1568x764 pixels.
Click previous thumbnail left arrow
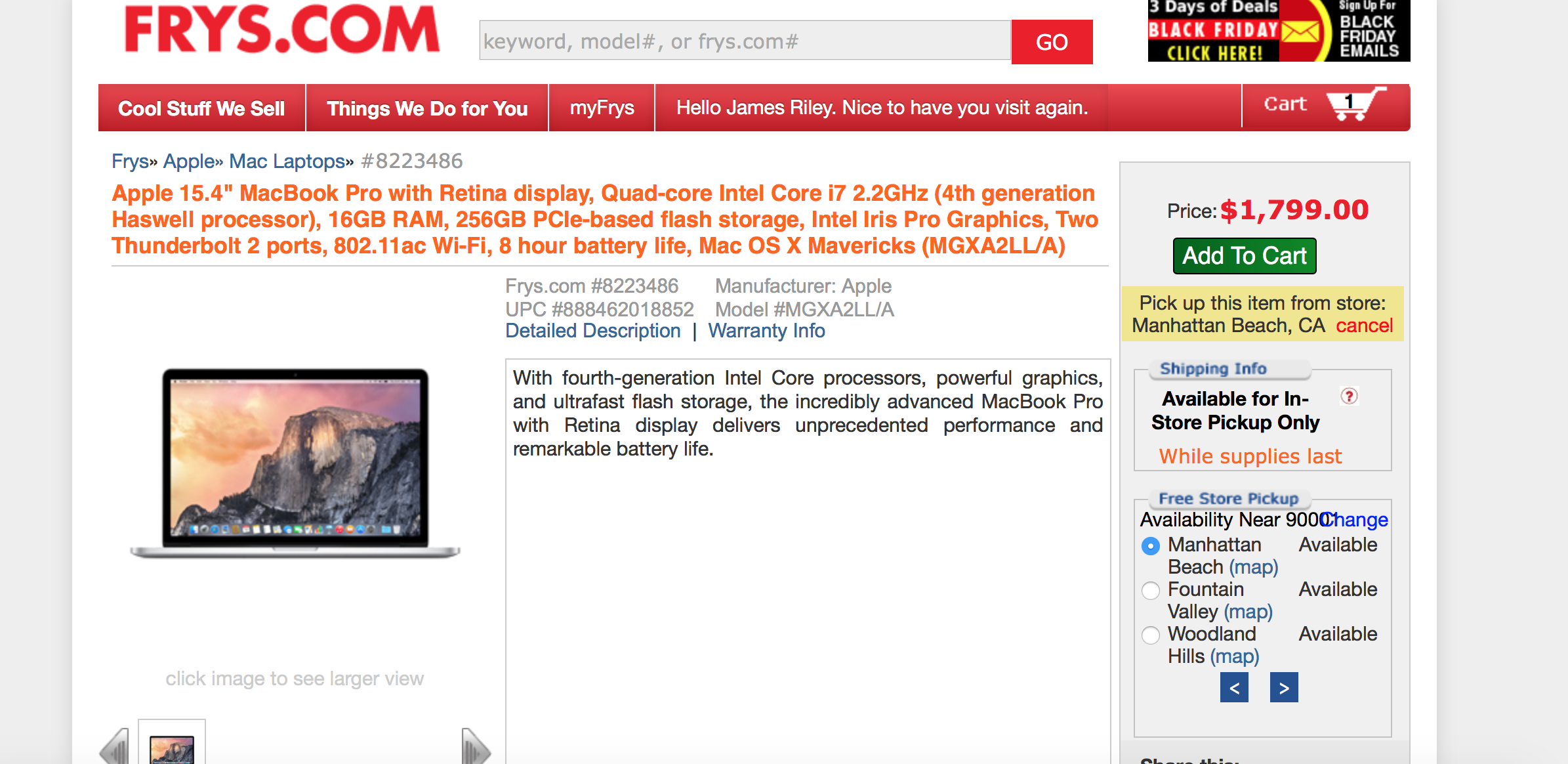tap(115, 748)
